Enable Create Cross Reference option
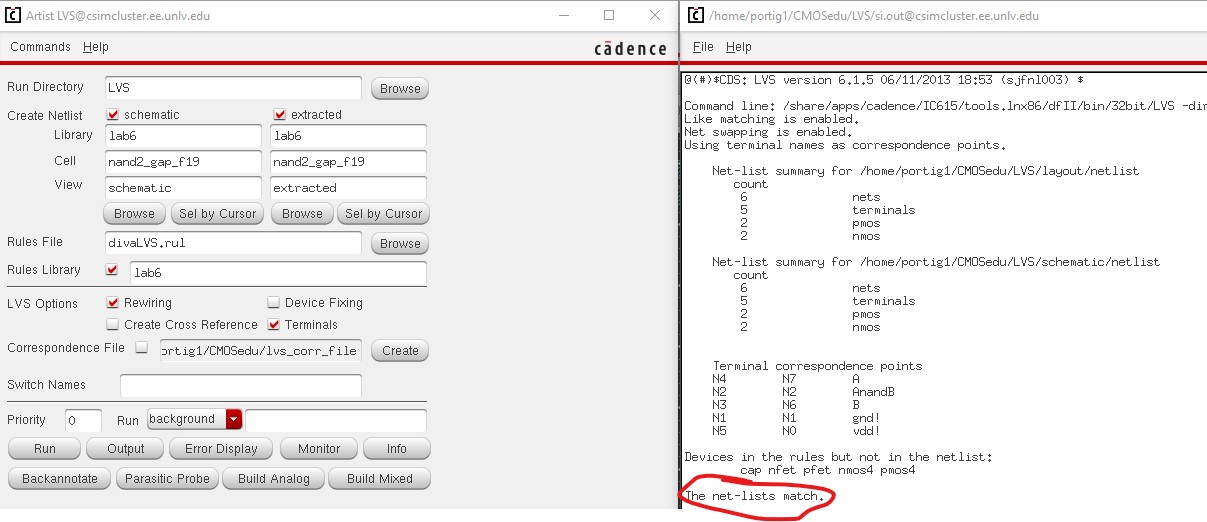 point(113,324)
